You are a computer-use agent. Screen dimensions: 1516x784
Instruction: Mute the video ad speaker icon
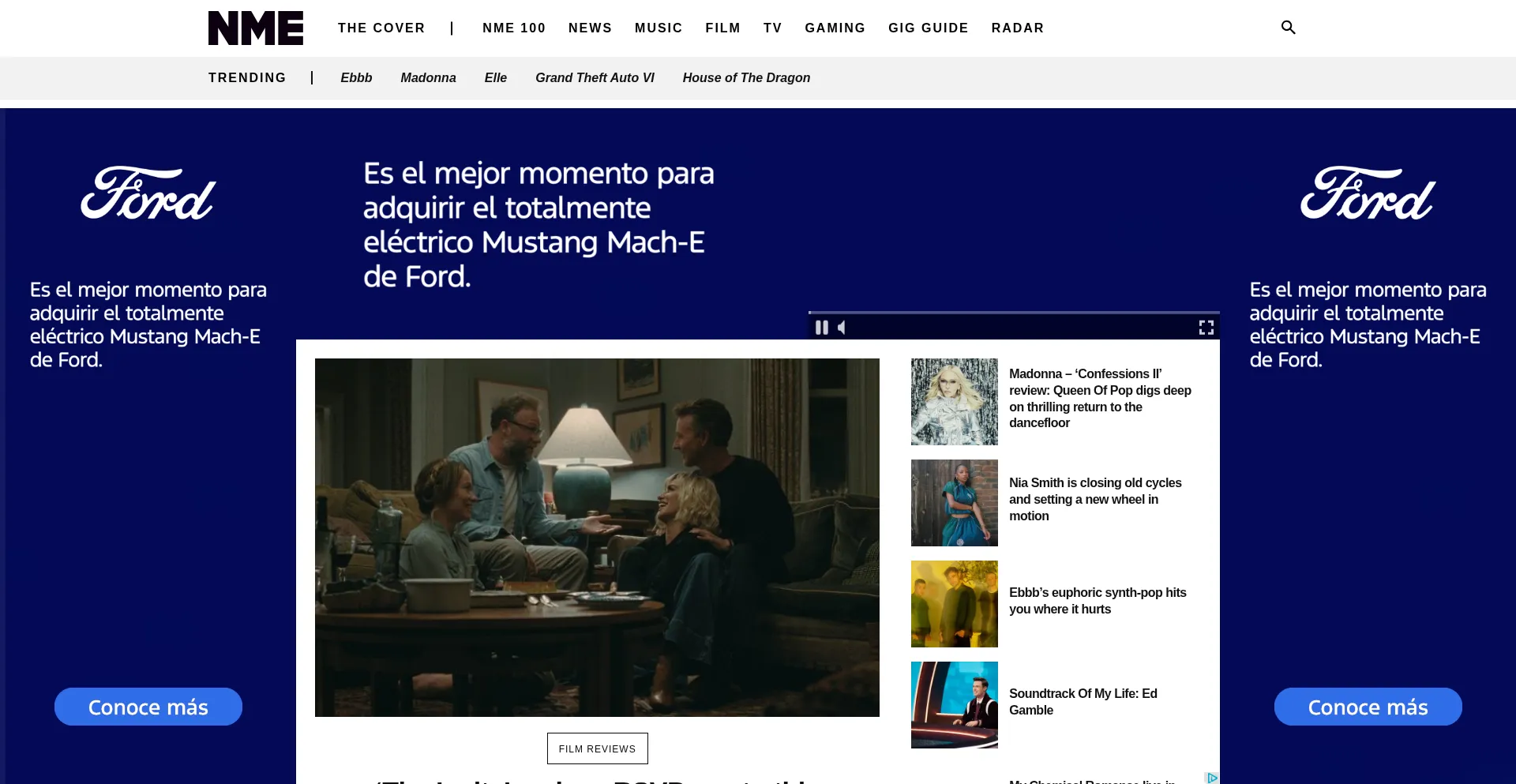pos(842,327)
